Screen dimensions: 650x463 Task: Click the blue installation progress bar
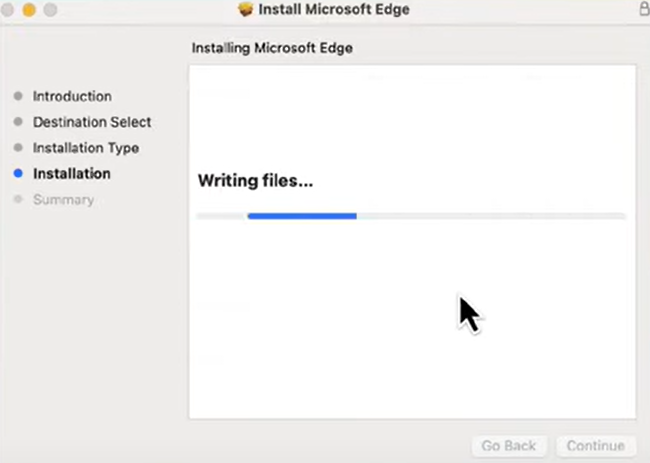[x=302, y=215]
